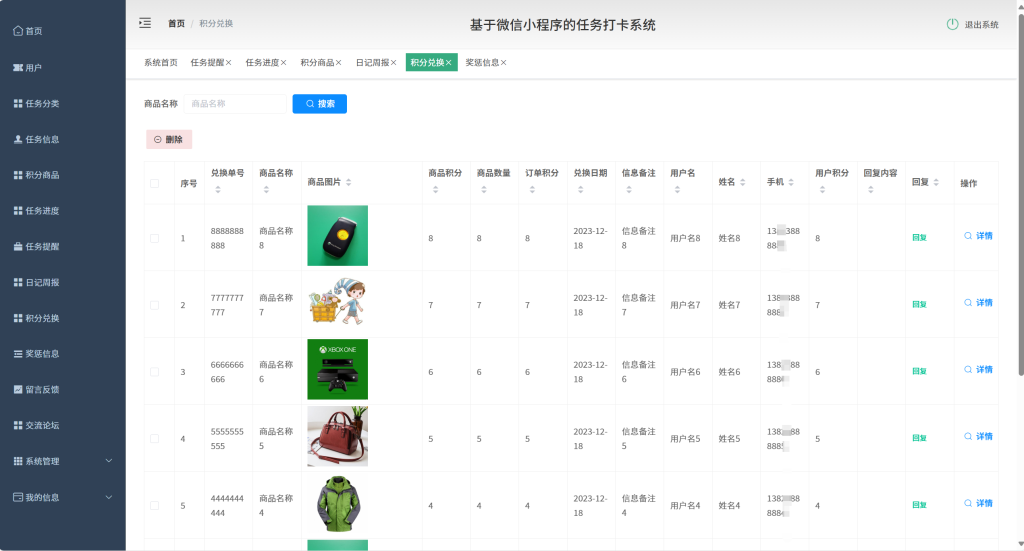Image resolution: width=1024 pixels, height=551 pixels.
Task: Sort by 兑换日期 column arrows
Action: 581,189
